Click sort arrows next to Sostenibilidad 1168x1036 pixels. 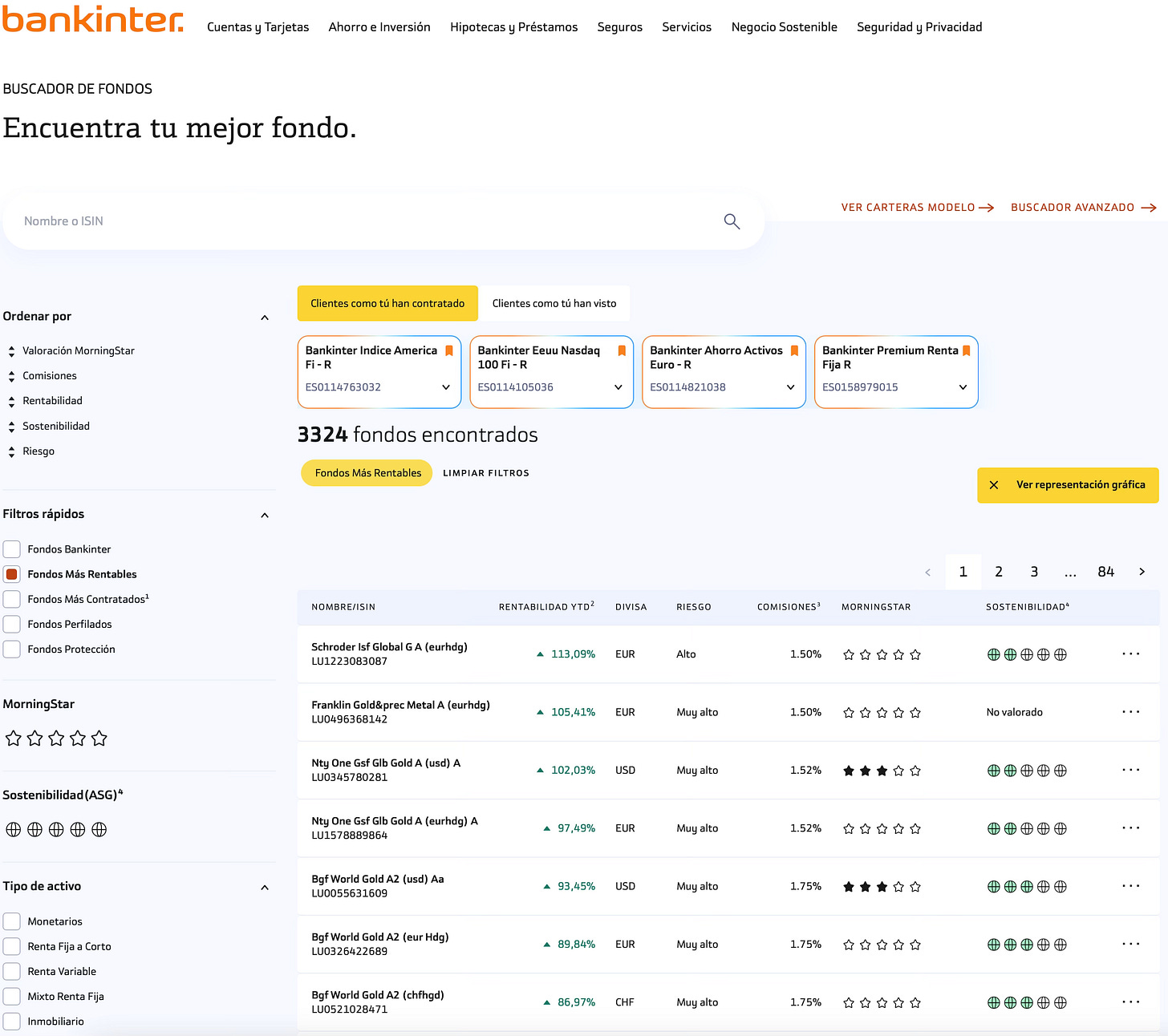(11, 427)
